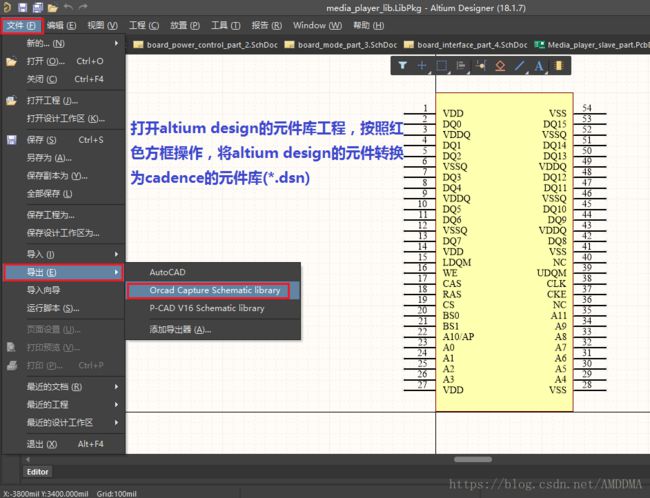Expand the 最近的设计工作区 submenu

(63, 423)
